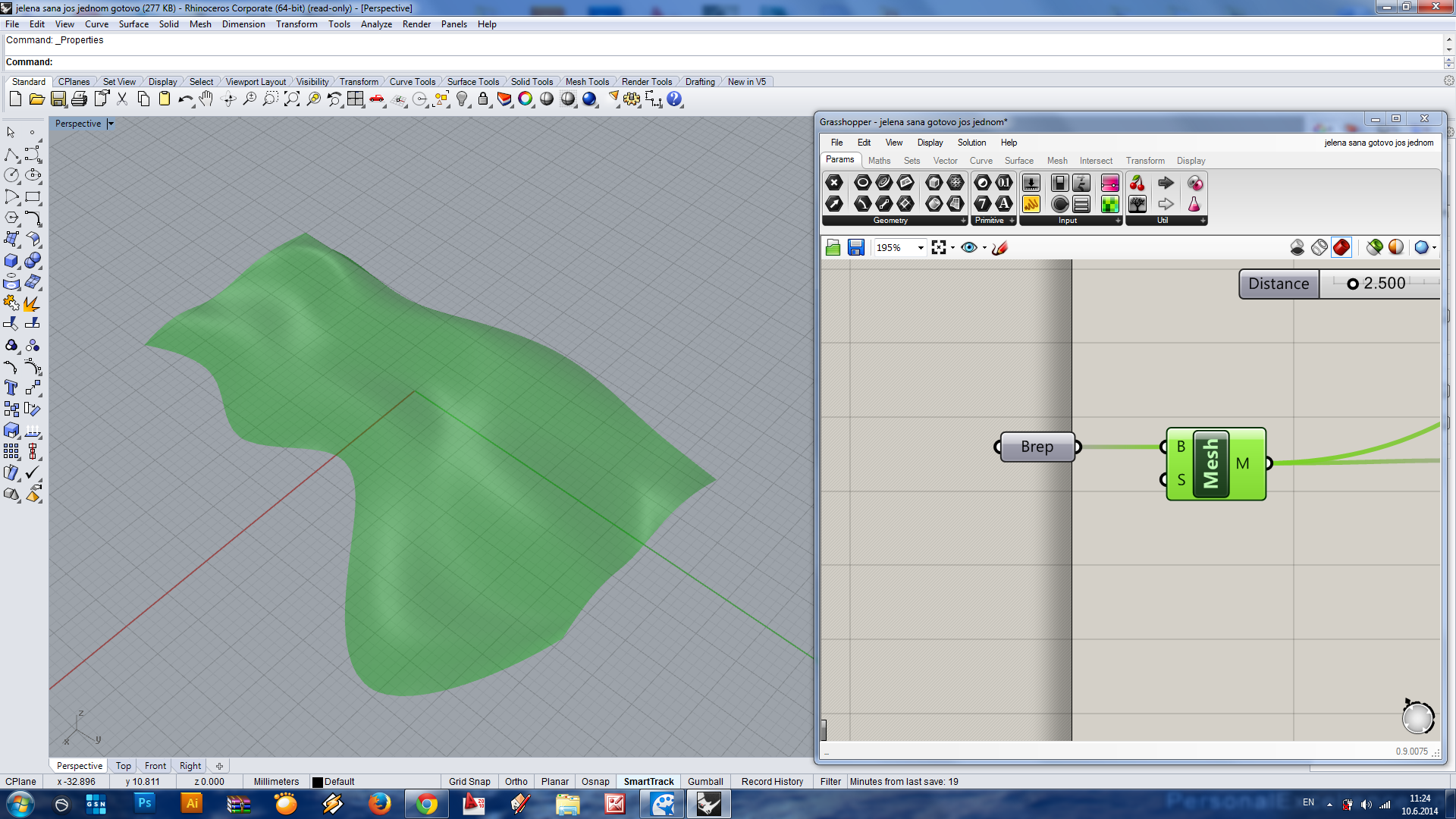Click the Four Viewports layout icon
1456x819 pixels.
(x=356, y=99)
